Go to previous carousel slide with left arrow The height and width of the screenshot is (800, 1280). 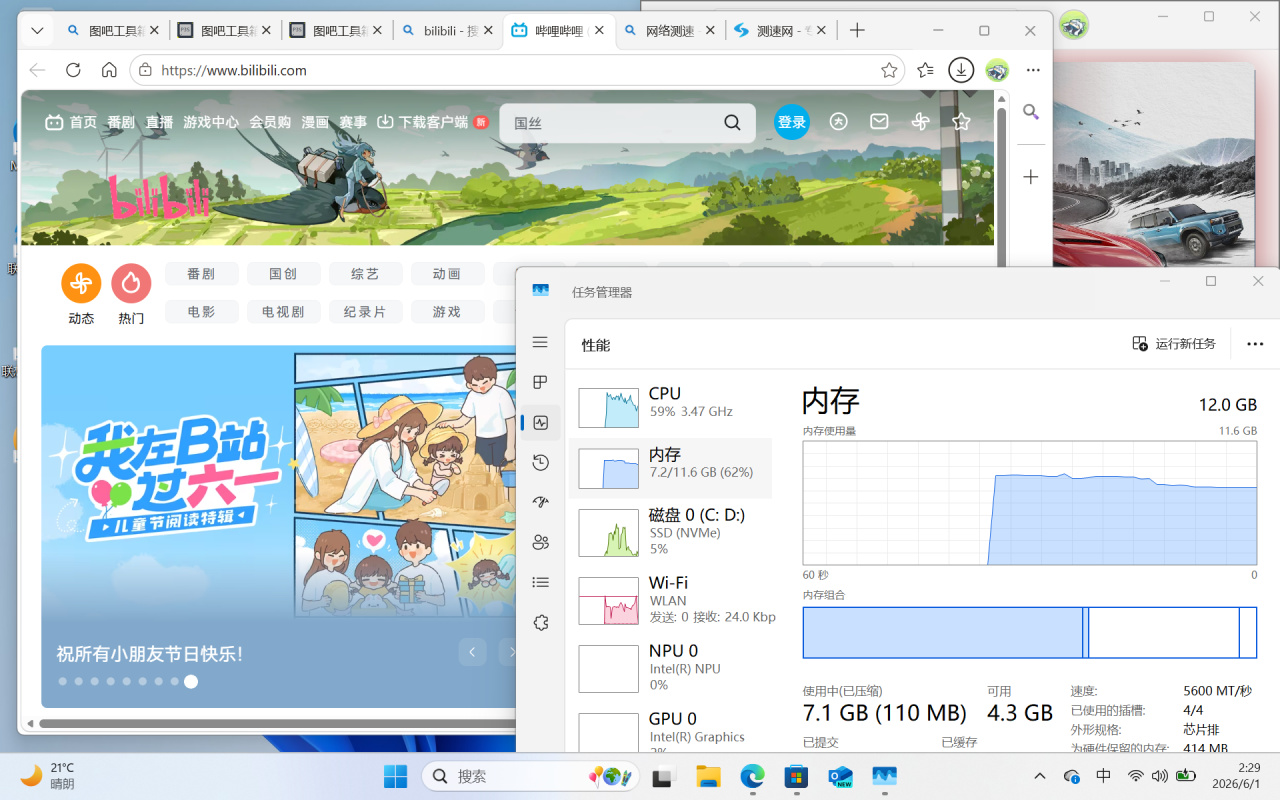point(473,652)
